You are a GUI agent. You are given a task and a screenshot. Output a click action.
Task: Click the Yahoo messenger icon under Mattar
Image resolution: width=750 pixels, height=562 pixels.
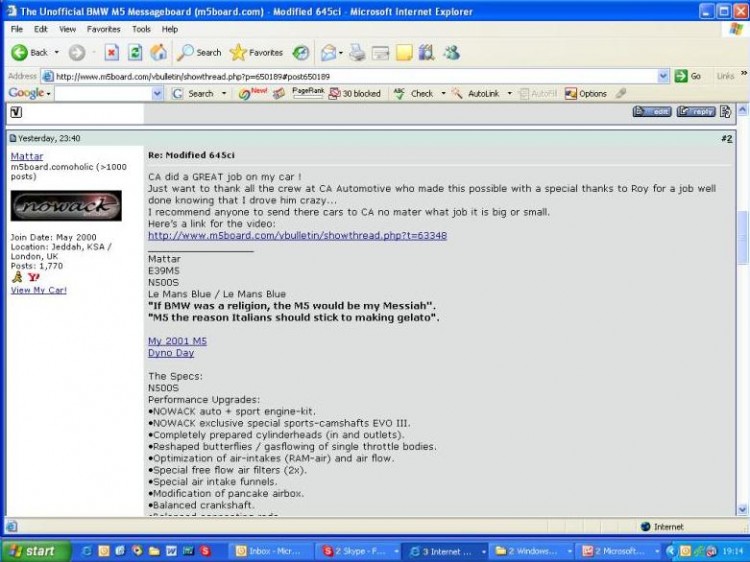33,277
